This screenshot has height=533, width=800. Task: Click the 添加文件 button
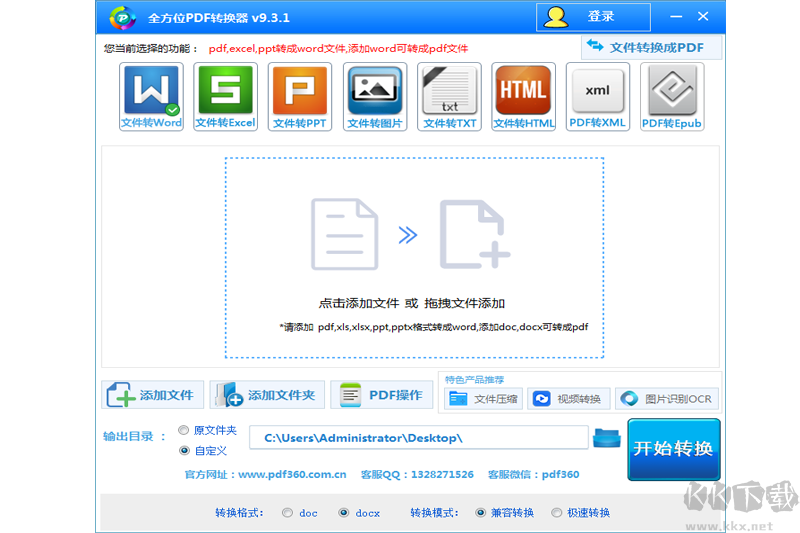153,395
